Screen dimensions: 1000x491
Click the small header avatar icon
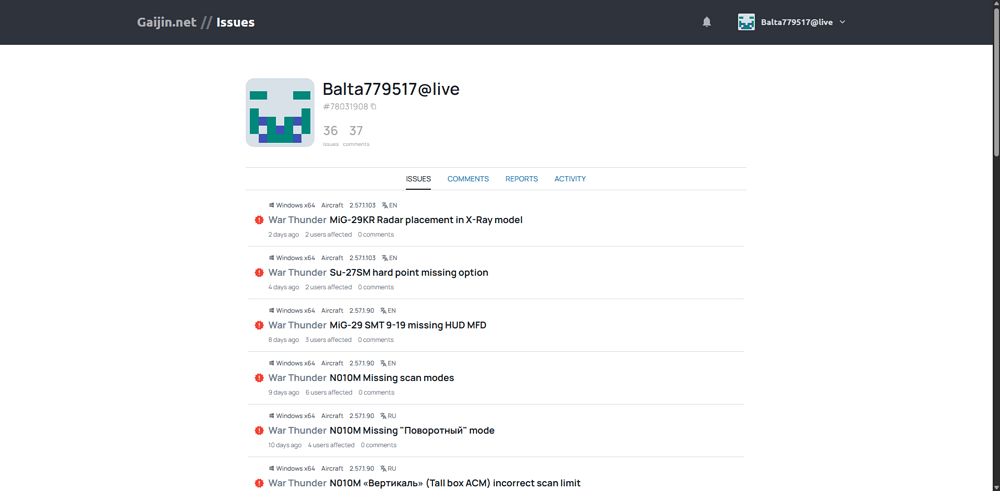click(746, 22)
